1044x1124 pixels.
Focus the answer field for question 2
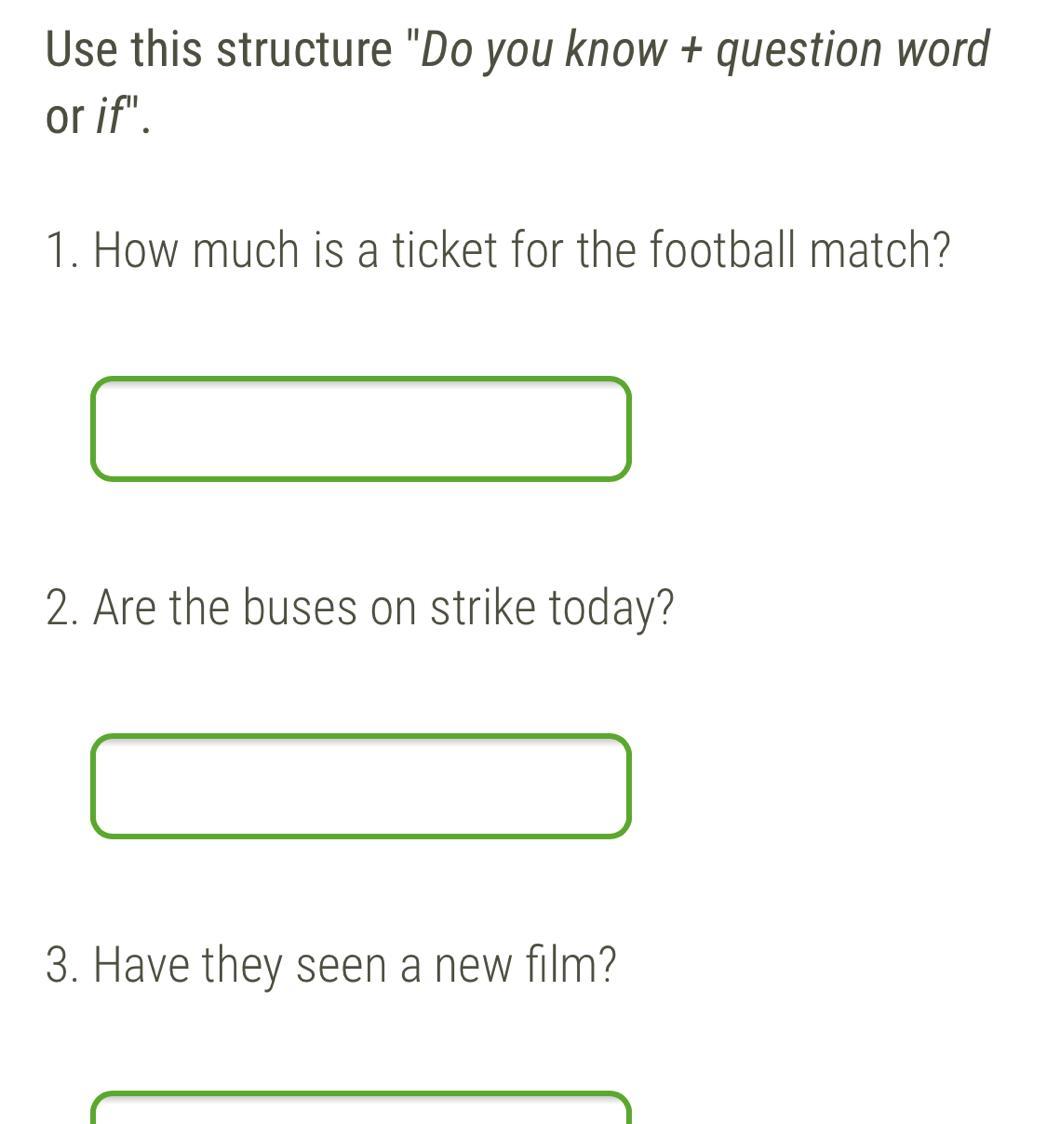coord(361,786)
